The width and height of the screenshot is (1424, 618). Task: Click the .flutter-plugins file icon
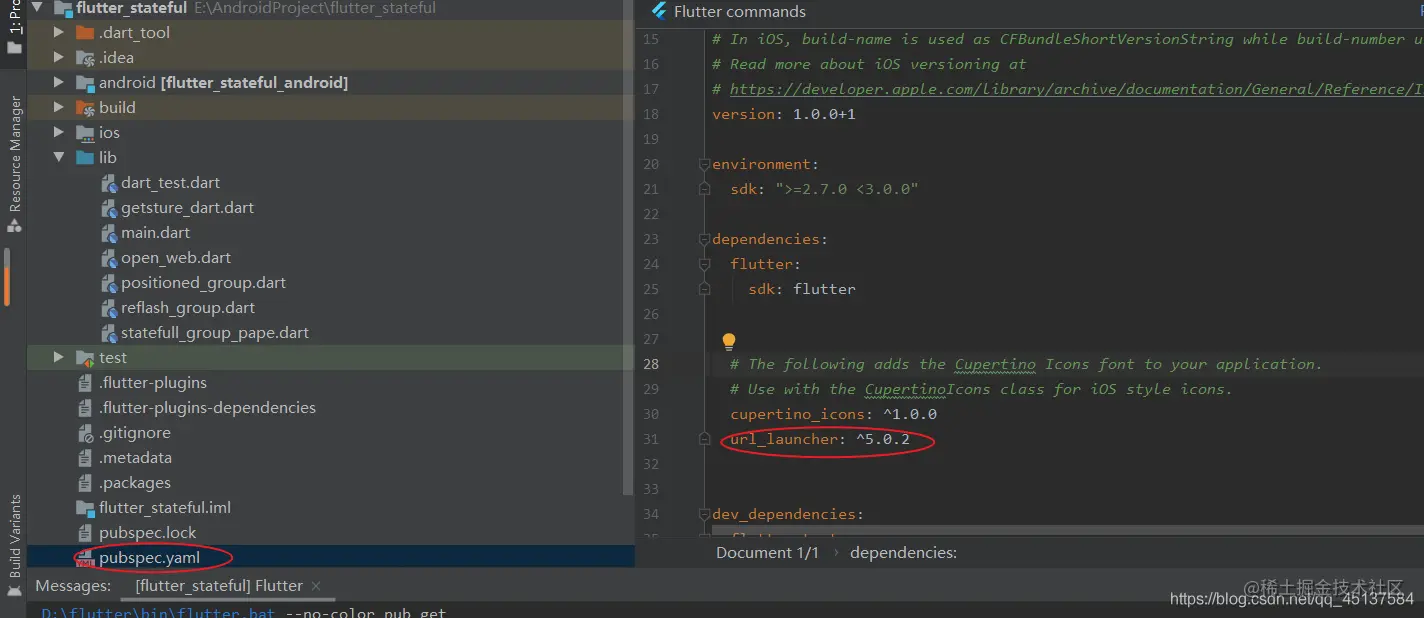pyautogui.click(x=85, y=383)
